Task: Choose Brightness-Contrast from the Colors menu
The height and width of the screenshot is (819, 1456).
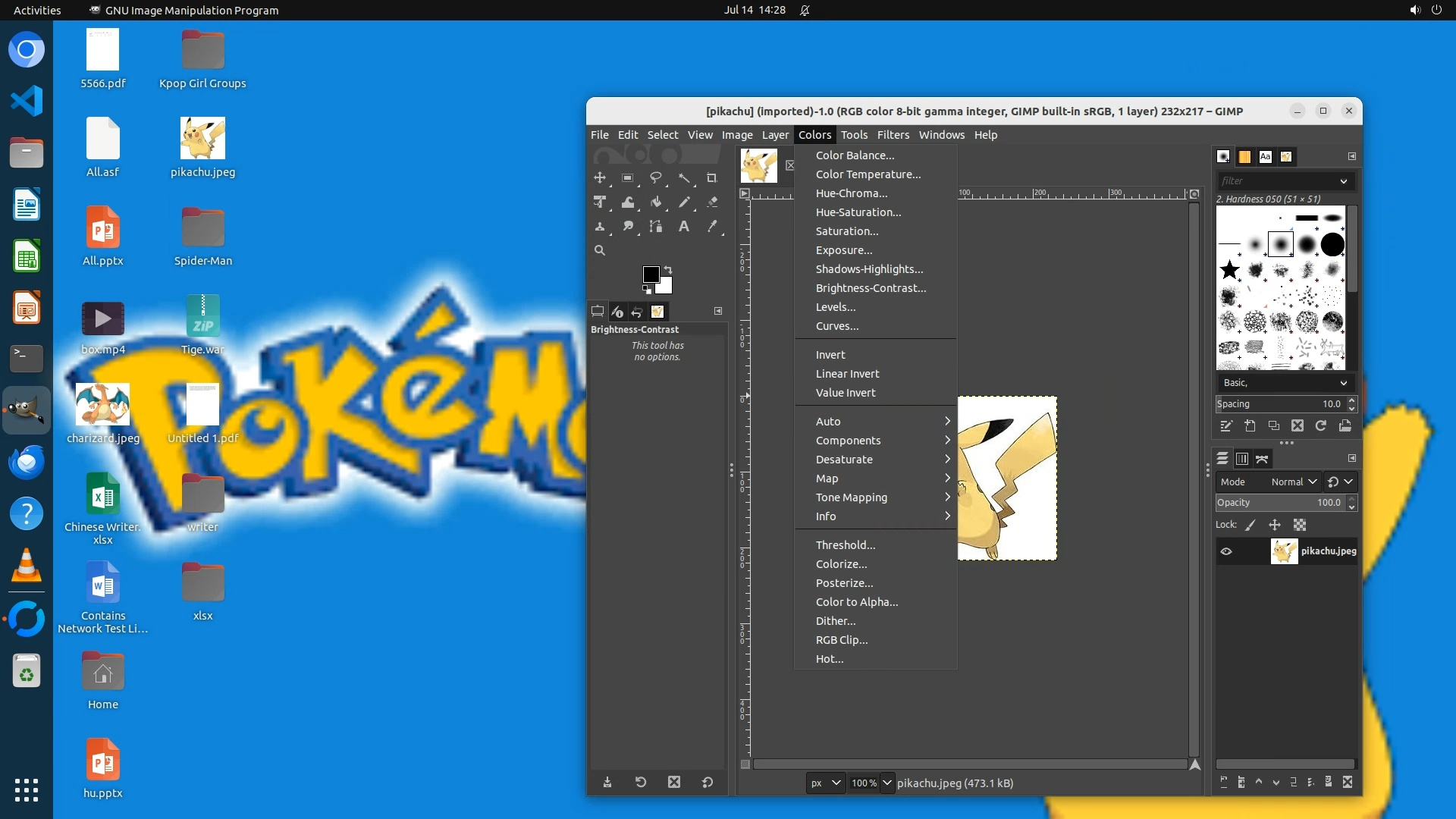Action: coord(871,288)
